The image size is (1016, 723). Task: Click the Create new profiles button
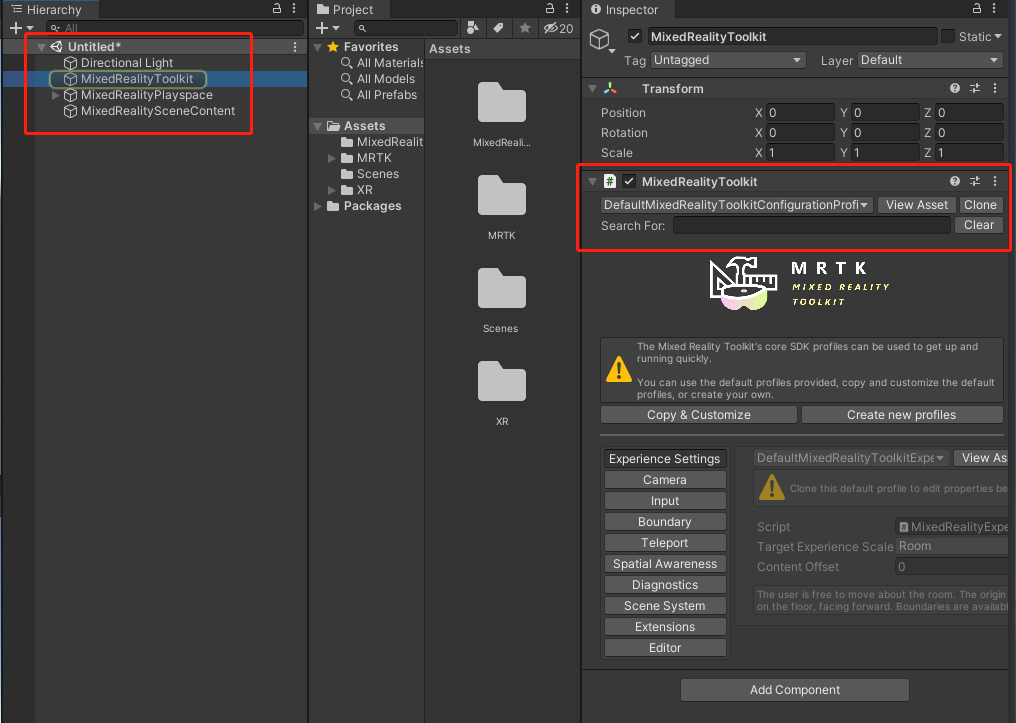click(901, 415)
